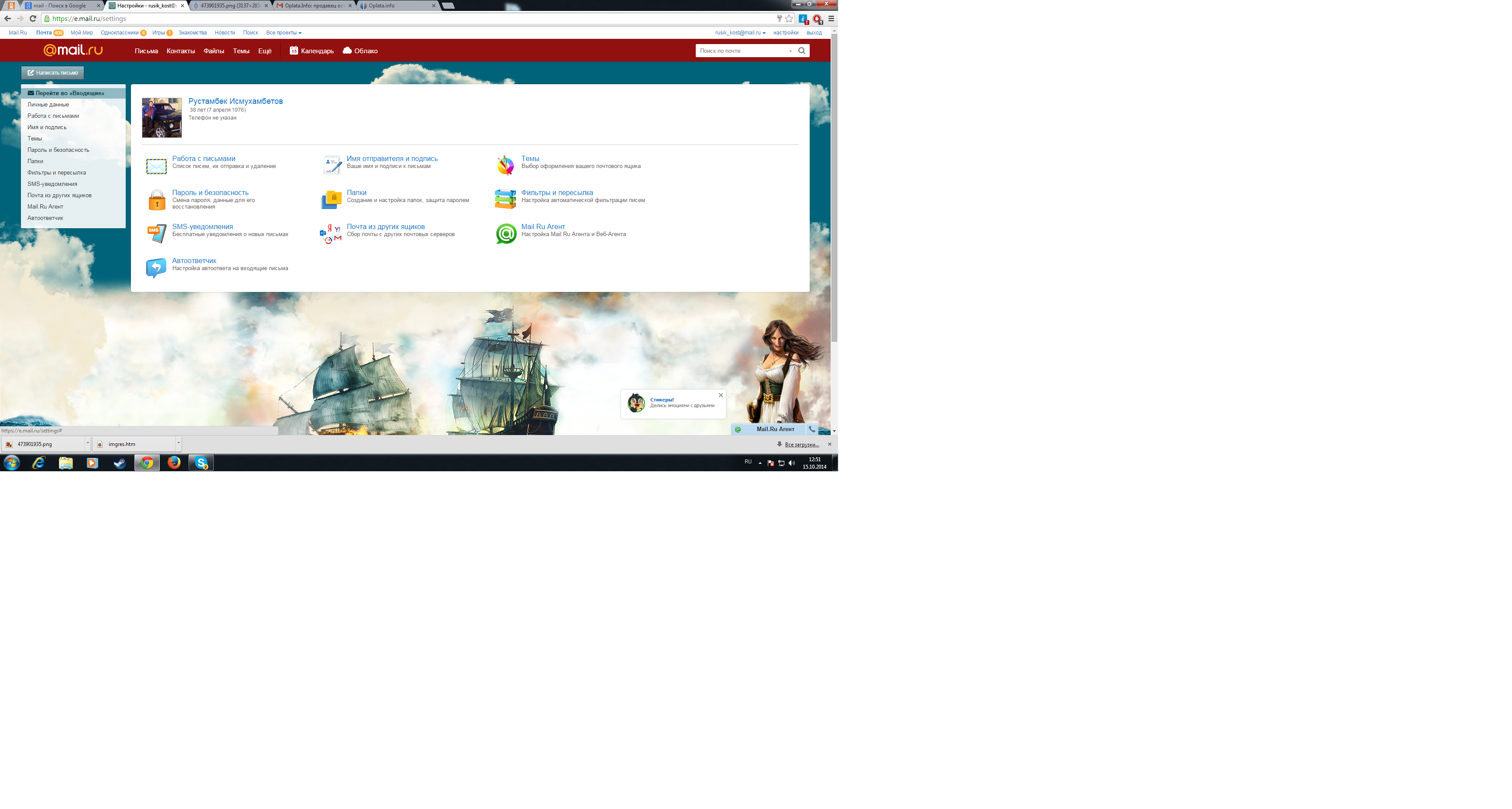Screen dimensions: 1512x809
Task: Open search options dropdown arrow in search box
Action: pyautogui.click(x=790, y=51)
